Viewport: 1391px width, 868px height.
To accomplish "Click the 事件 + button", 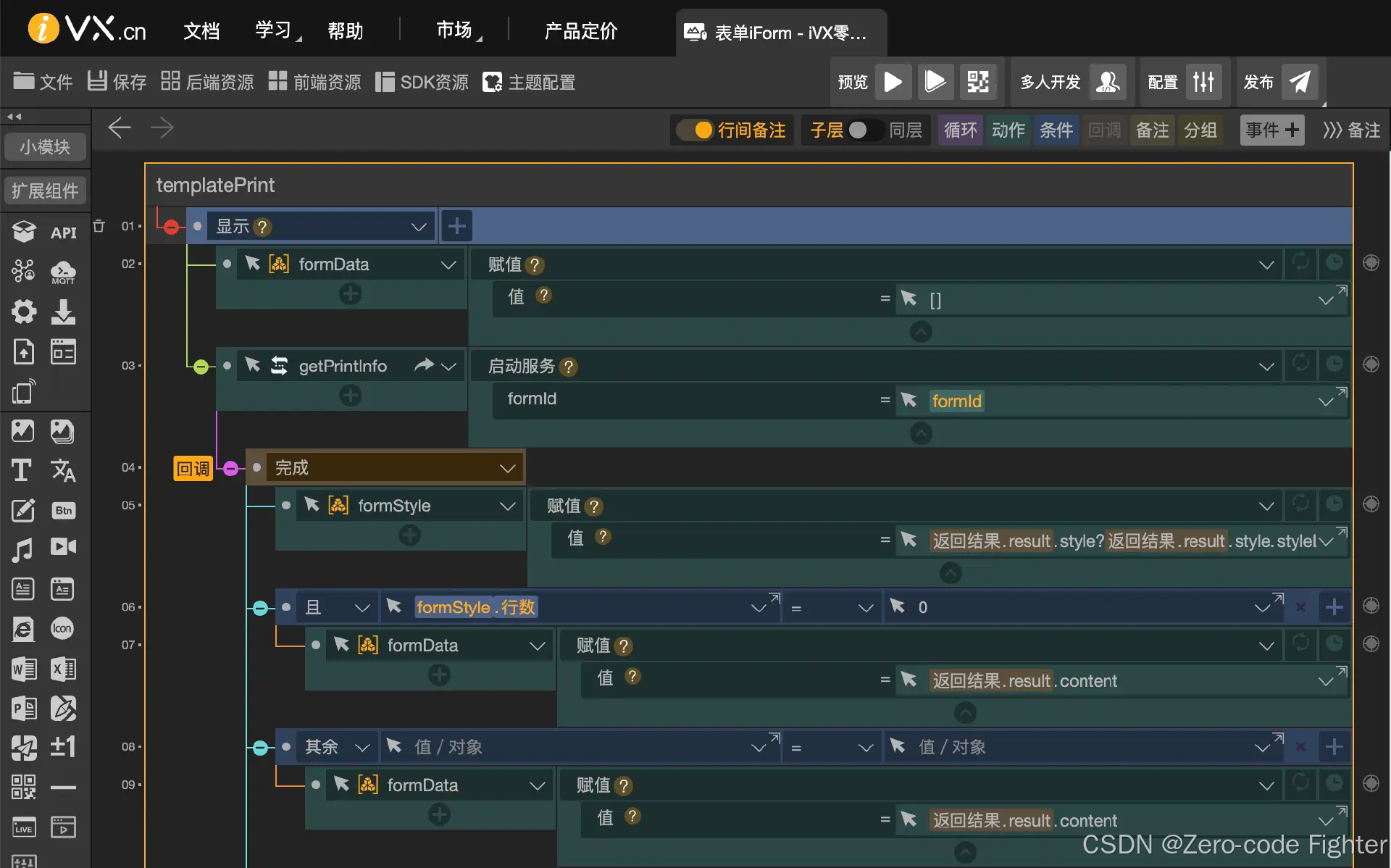I will (x=1271, y=130).
